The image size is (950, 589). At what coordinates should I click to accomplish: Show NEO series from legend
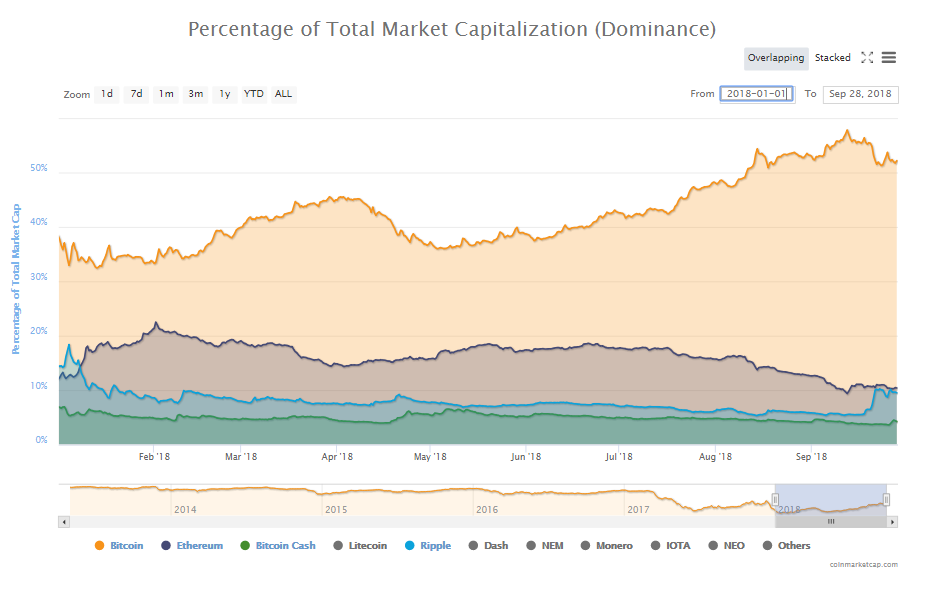click(x=726, y=546)
